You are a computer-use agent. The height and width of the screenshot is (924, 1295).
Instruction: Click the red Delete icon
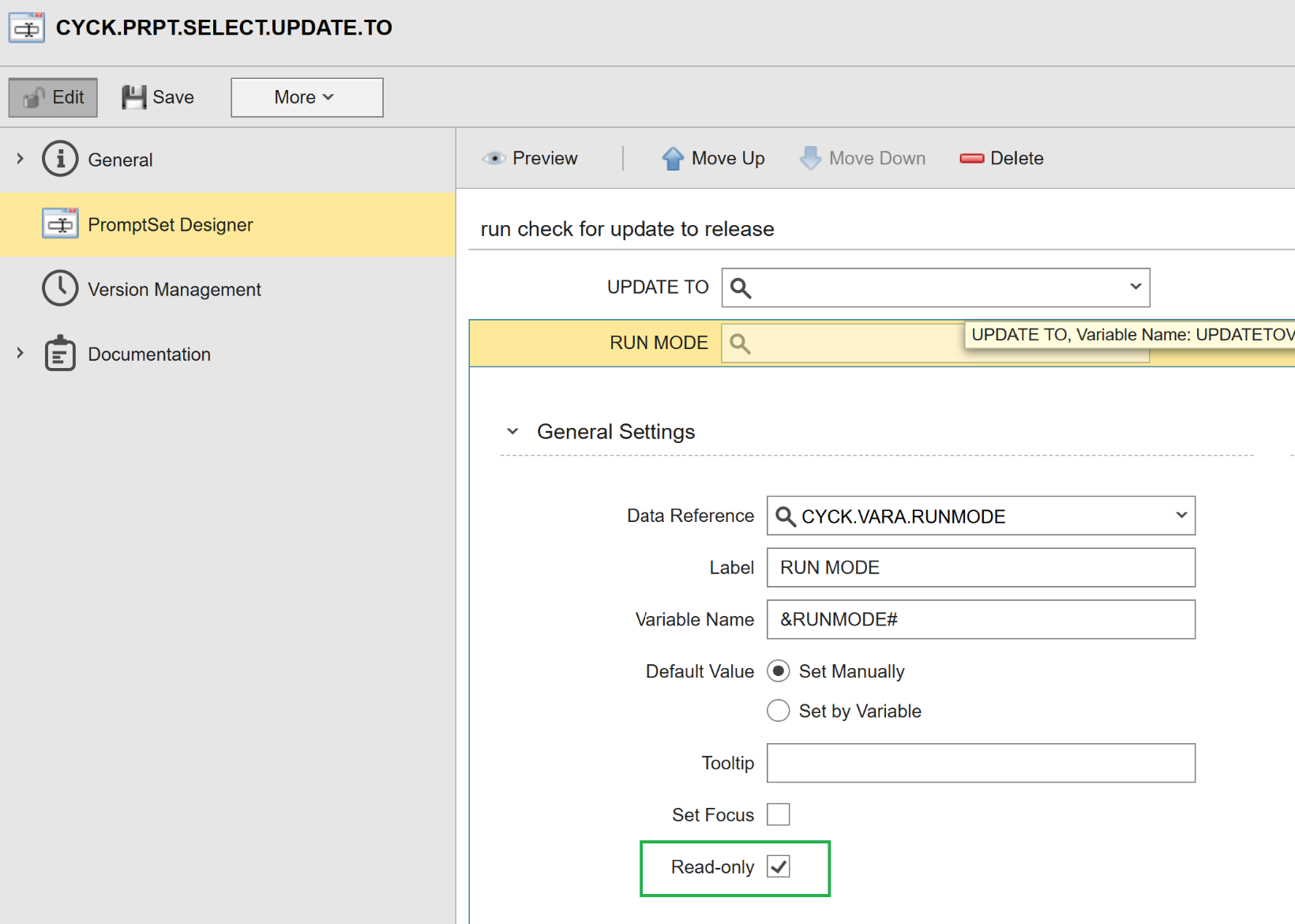coord(971,159)
